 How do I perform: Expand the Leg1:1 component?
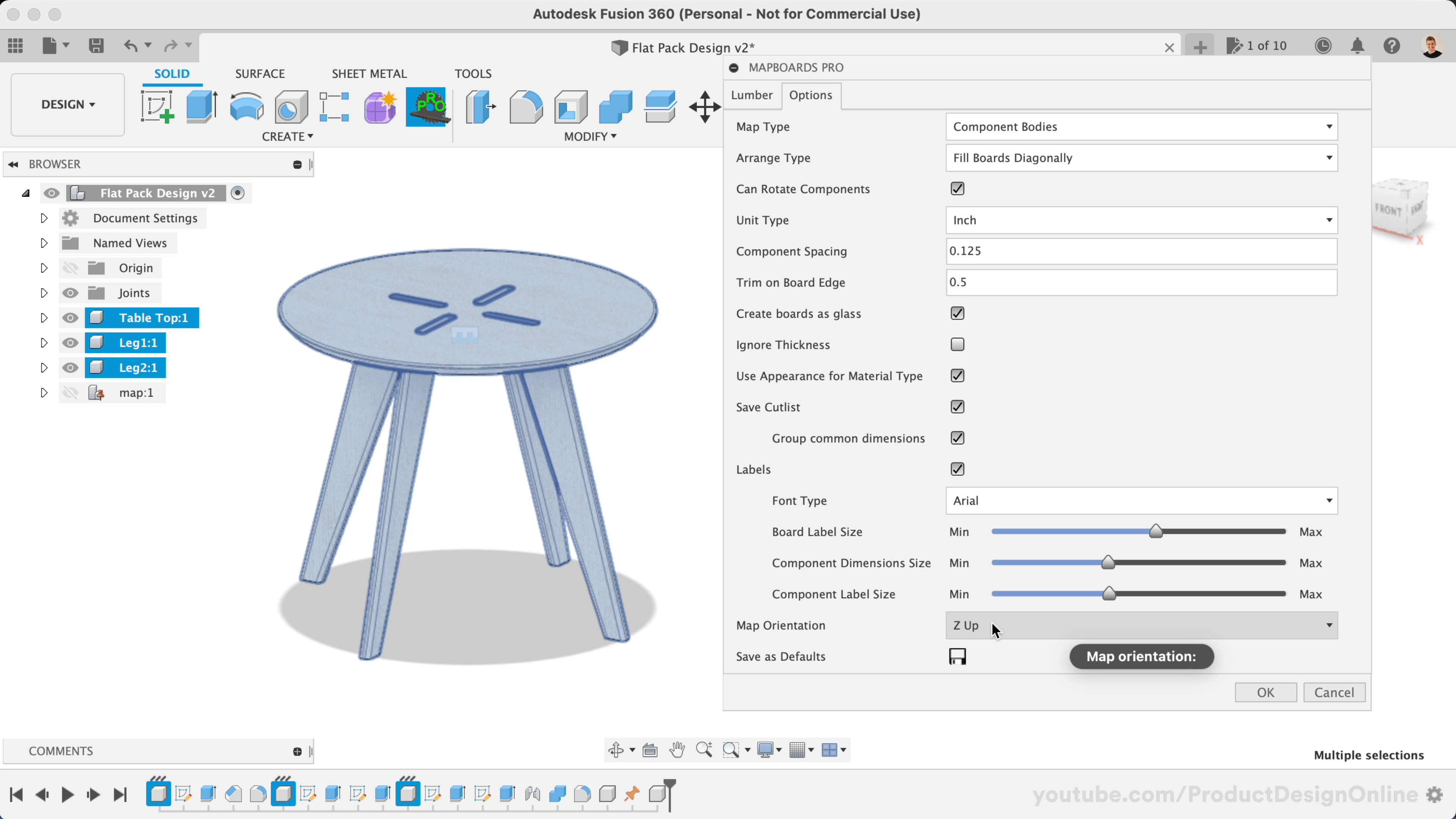click(x=44, y=342)
